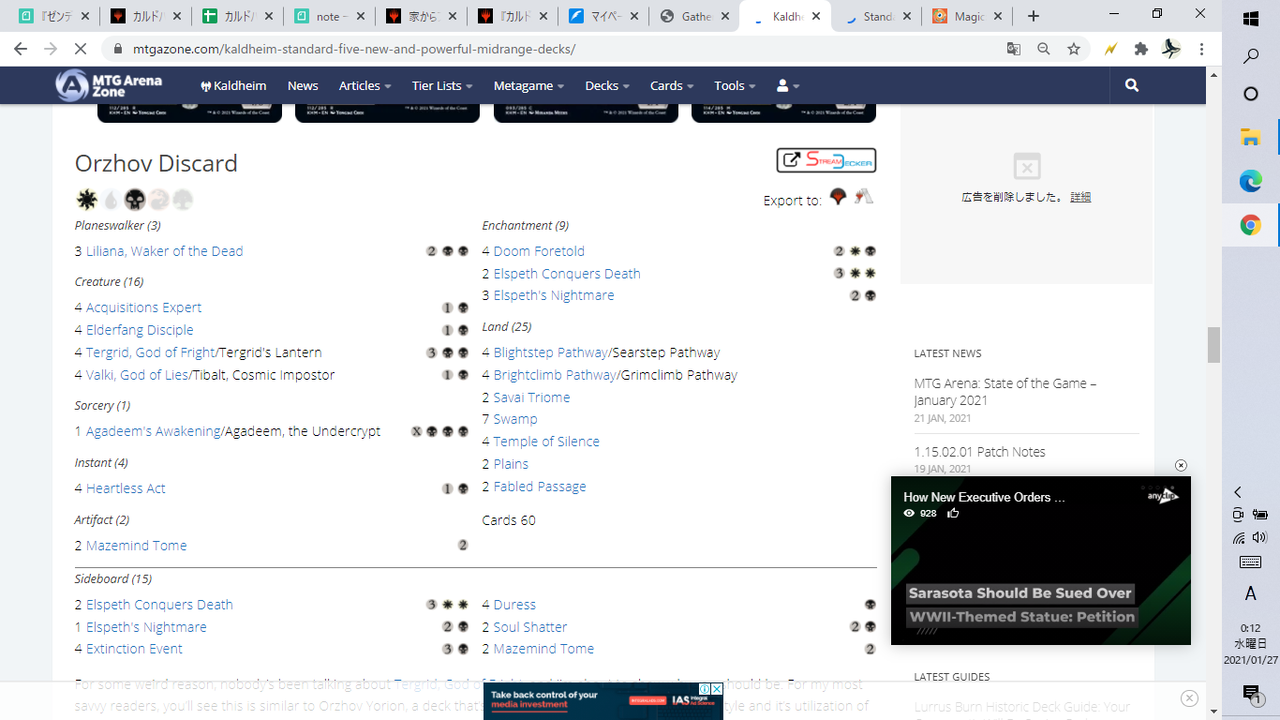Expand the Decks dropdown menu
Viewport: 1280px width, 720px height.
607,86
